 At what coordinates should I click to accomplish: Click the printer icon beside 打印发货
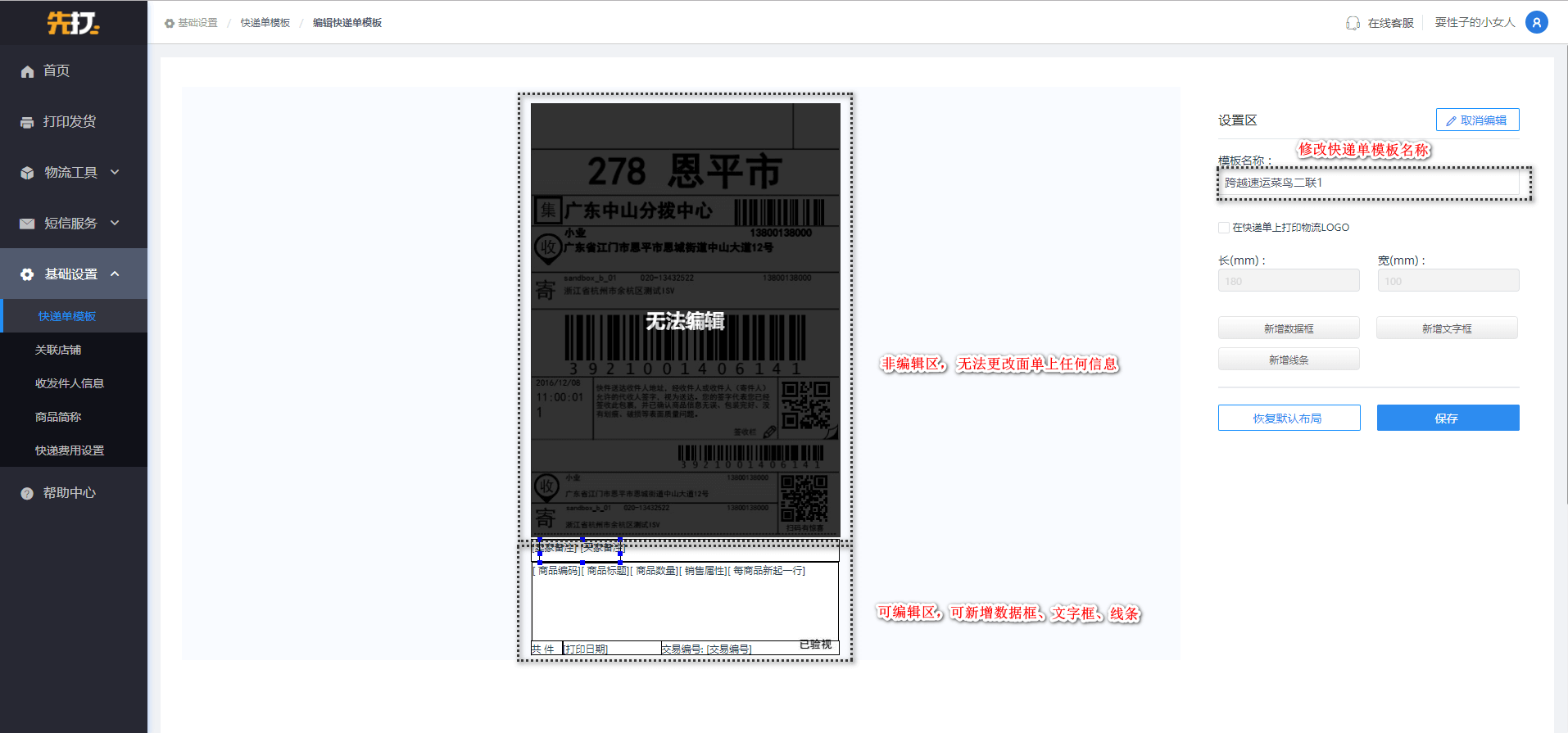(x=27, y=122)
